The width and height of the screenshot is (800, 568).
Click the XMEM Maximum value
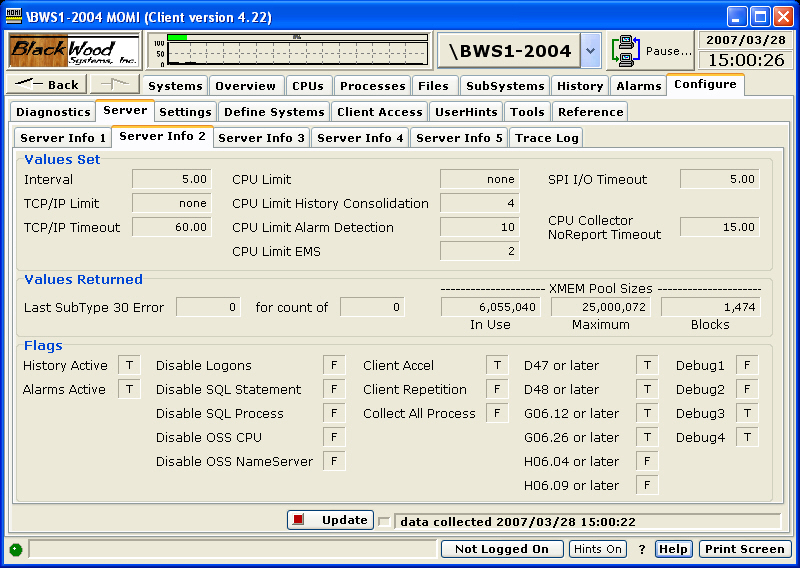(x=601, y=307)
